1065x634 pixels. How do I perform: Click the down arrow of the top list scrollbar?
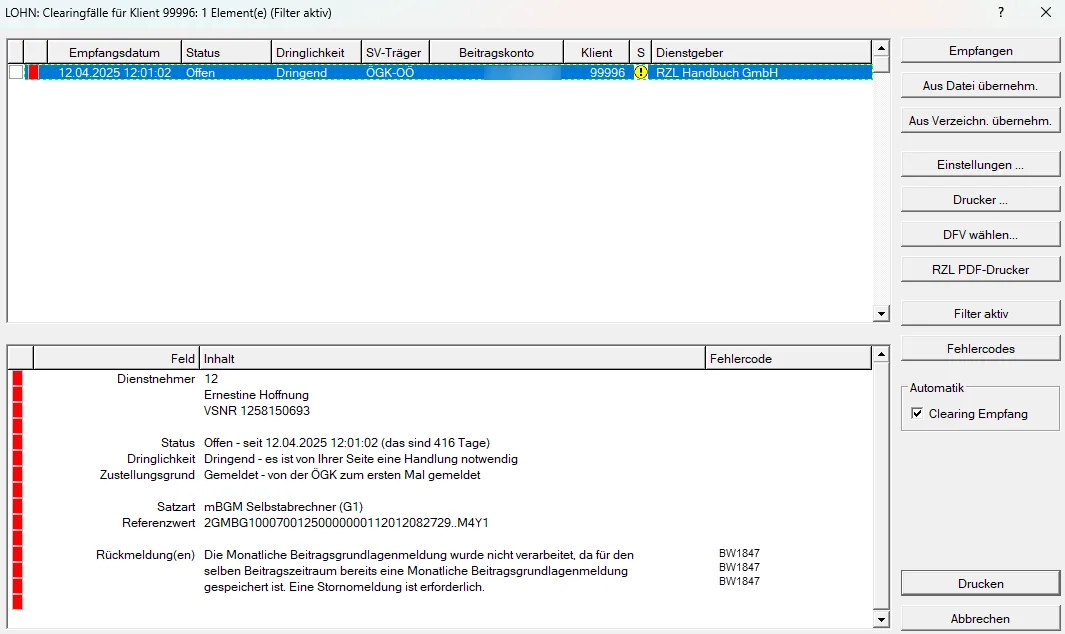pyautogui.click(x=881, y=313)
